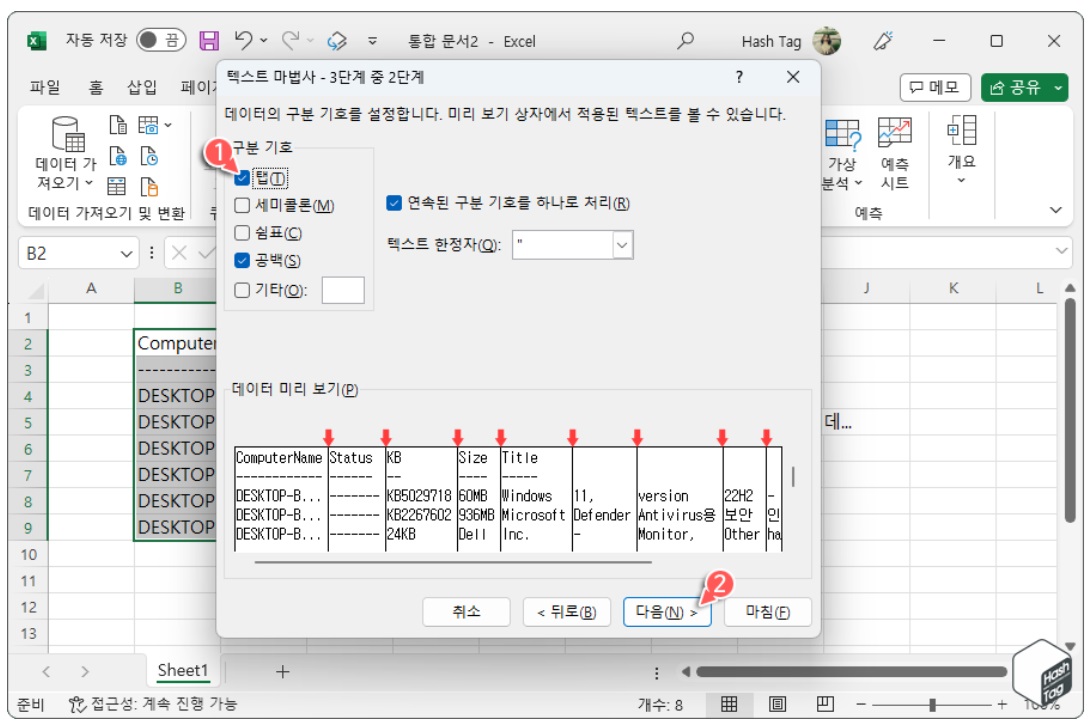The image size is (1089, 724).
Task: Open quick access toolbar customize dropdown
Action: pyautogui.click(x=372, y=41)
